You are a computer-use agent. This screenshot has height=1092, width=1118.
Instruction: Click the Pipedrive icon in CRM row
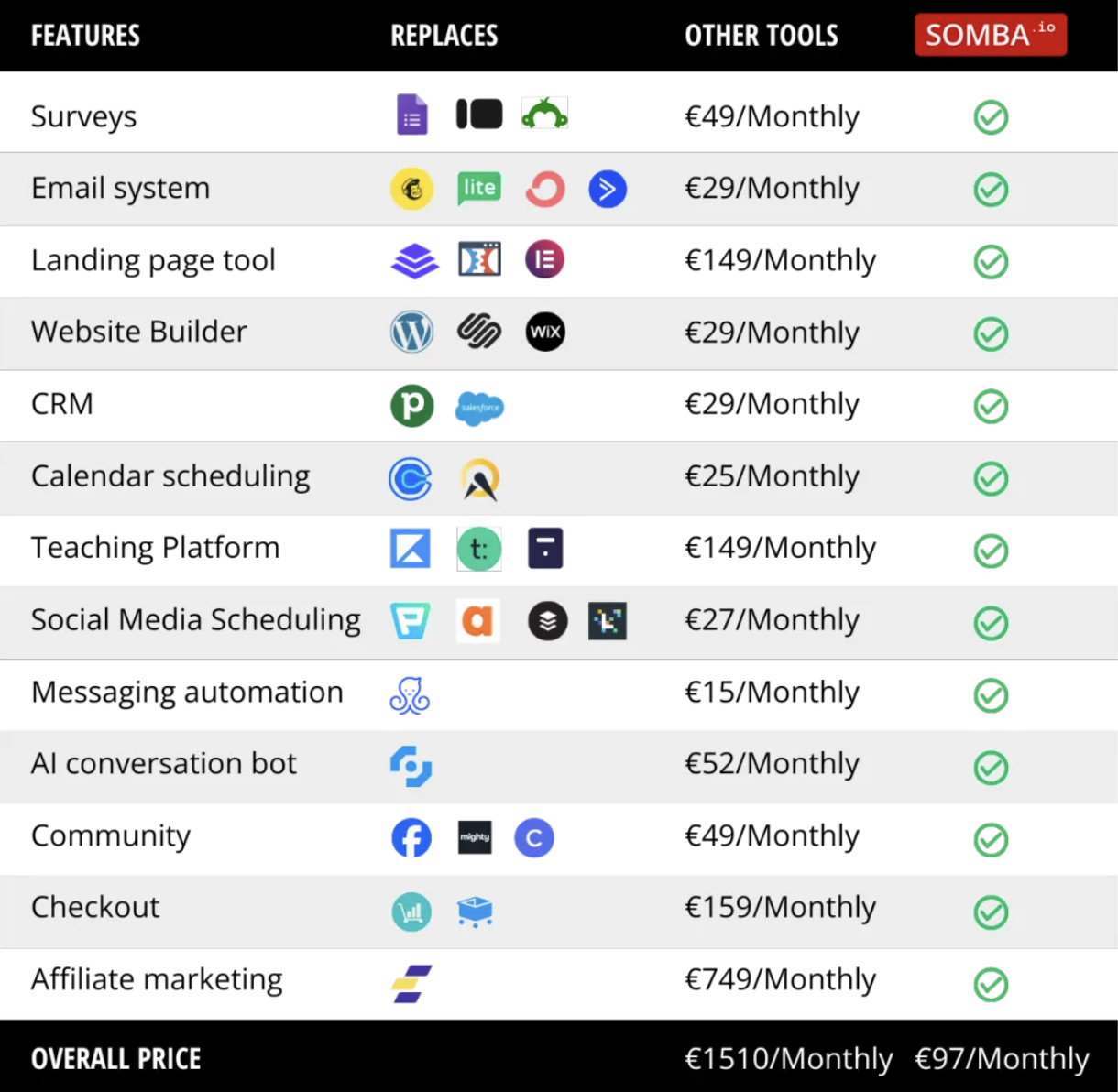coord(411,406)
